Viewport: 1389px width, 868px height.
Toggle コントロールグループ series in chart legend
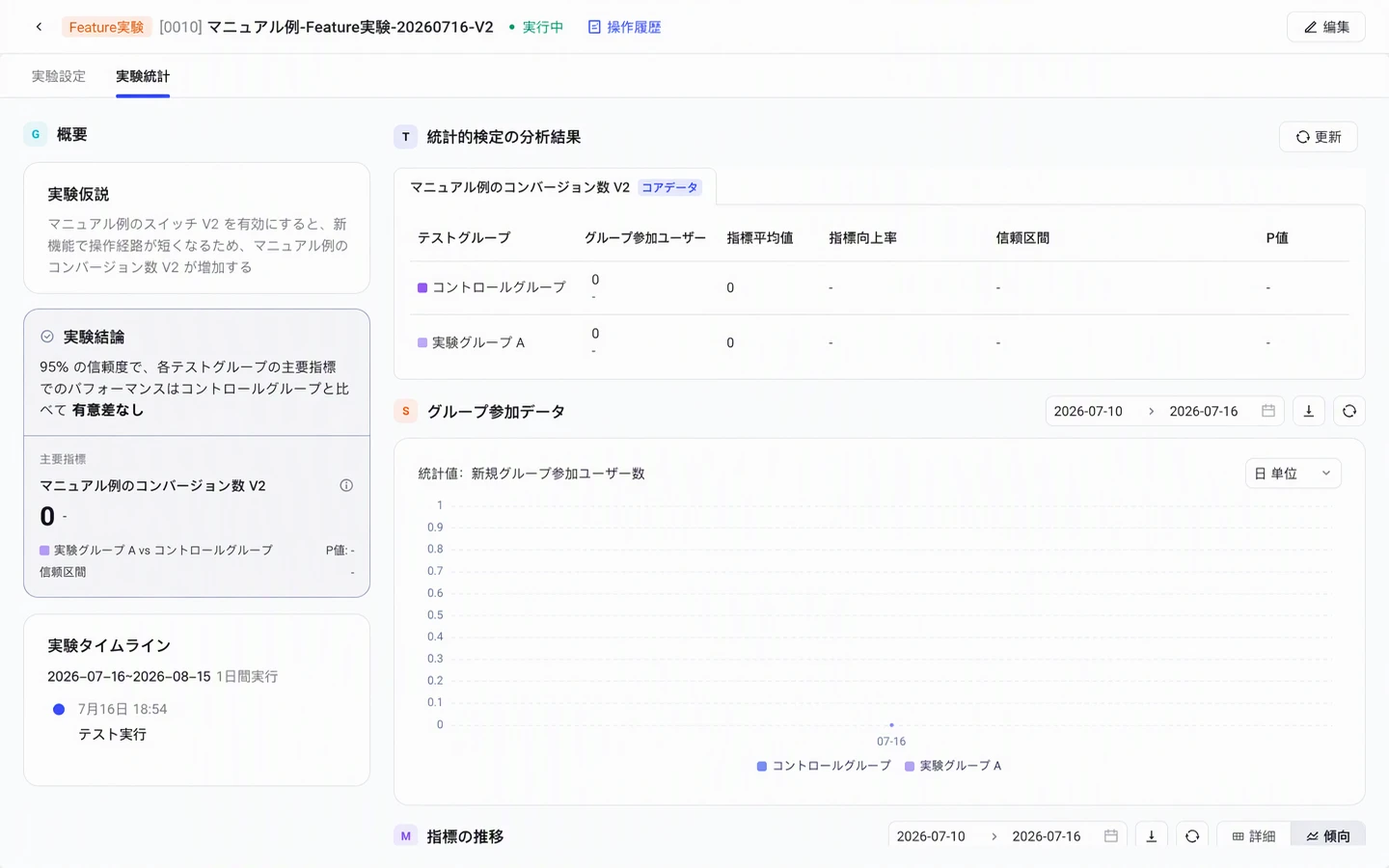tap(824, 766)
